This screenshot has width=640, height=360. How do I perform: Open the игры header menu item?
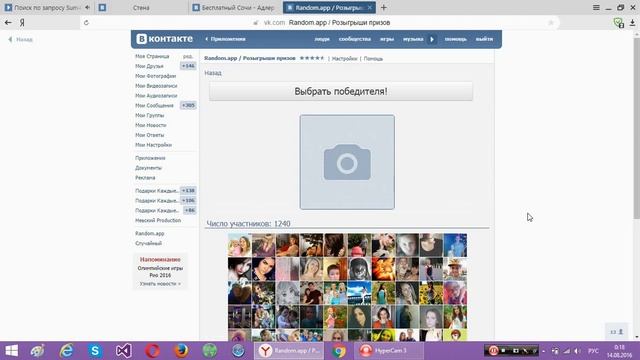[x=387, y=39]
